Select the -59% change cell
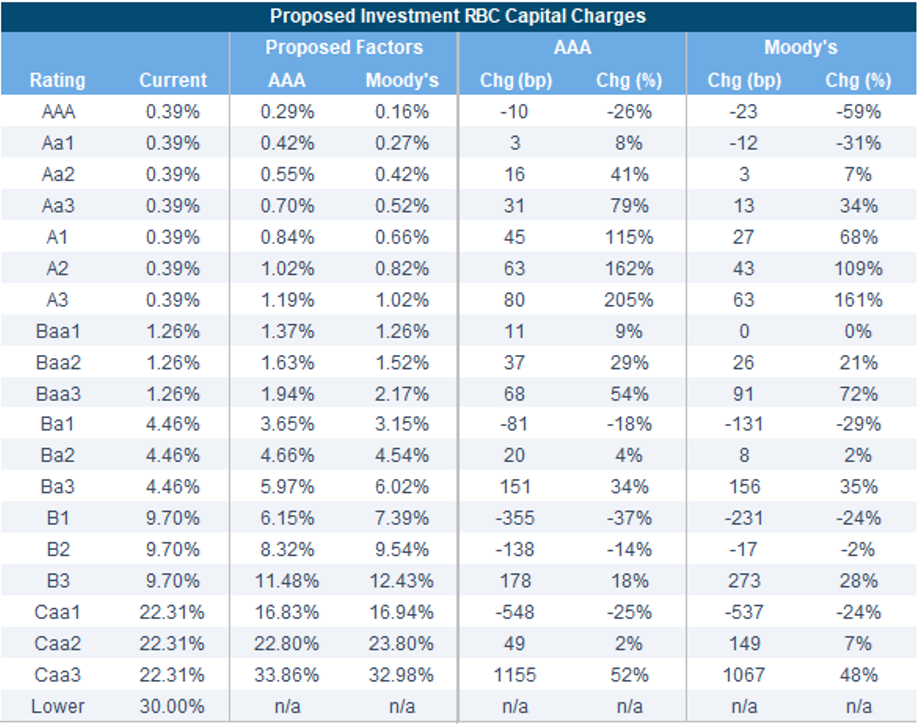The width and height of the screenshot is (921, 725). point(859,112)
